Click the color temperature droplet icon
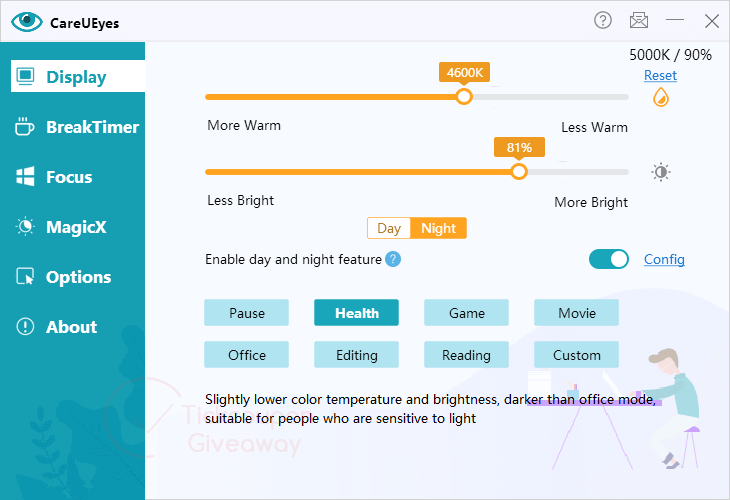Viewport: 730px width, 500px height. pyautogui.click(x=661, y=98)
